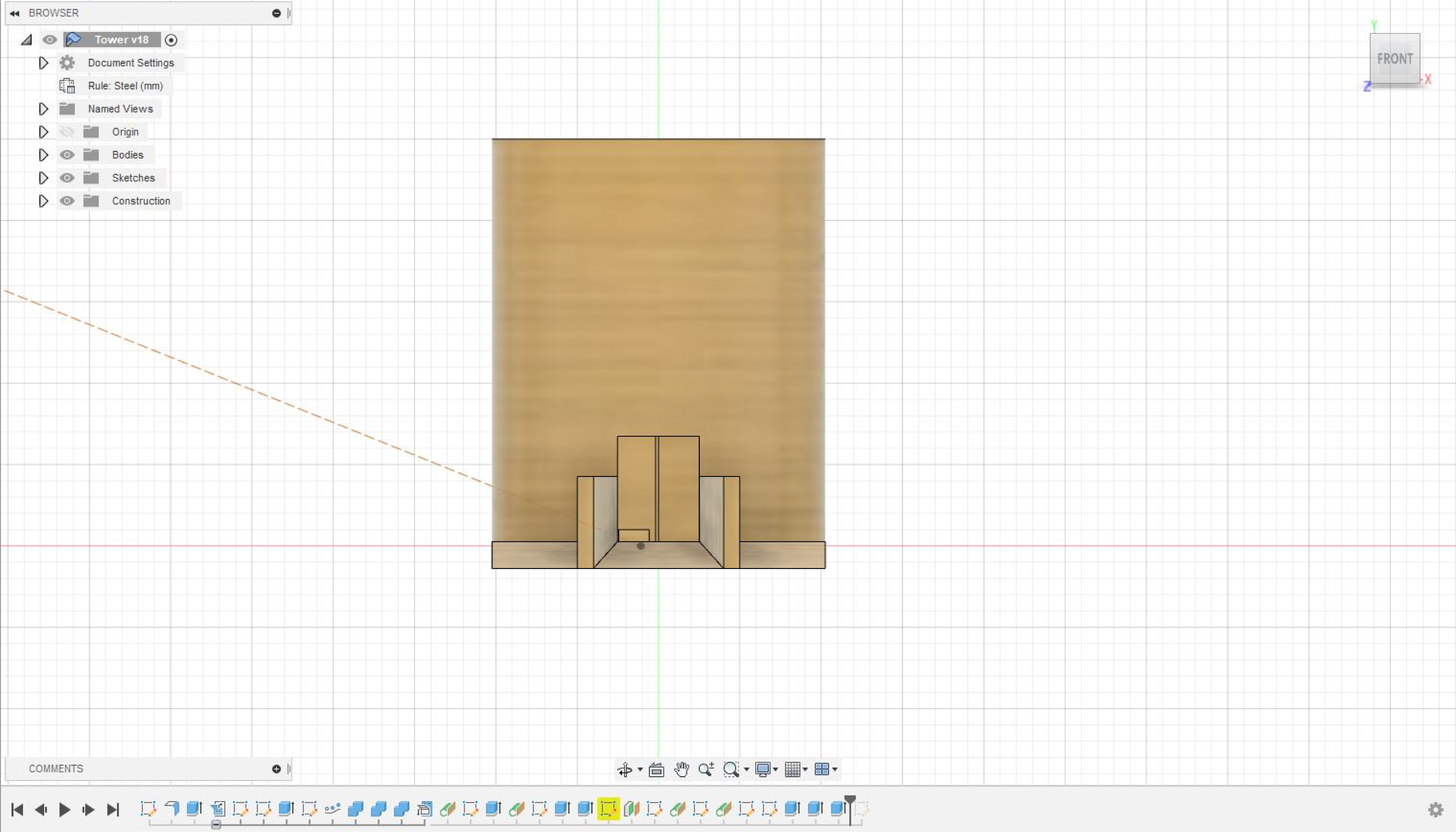Expand the COMMENTS panel with plus button
1456x832 pixels.
click(276, 768)
